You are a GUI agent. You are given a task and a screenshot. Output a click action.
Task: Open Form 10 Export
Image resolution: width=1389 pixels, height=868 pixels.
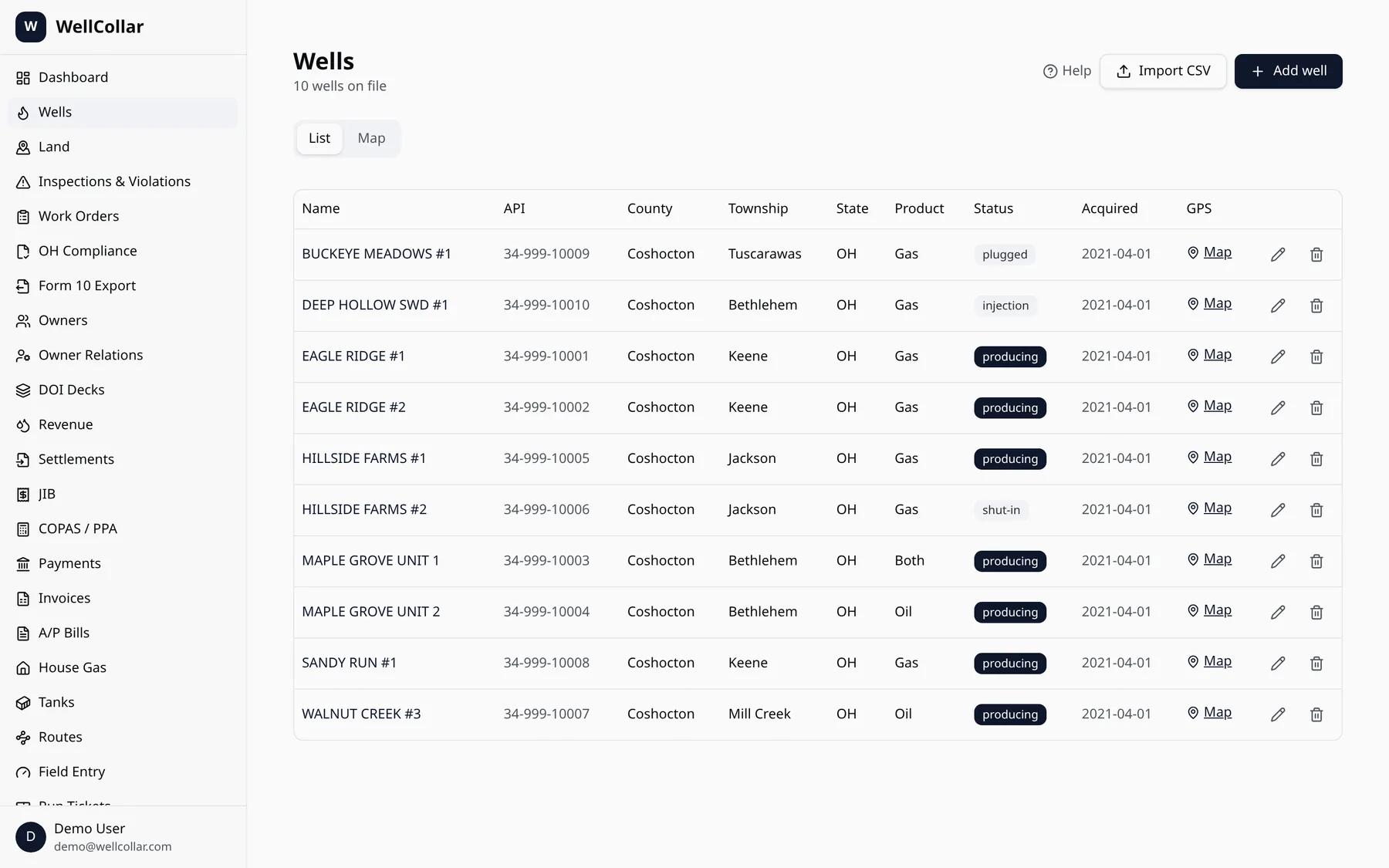(x=123, y=286)
